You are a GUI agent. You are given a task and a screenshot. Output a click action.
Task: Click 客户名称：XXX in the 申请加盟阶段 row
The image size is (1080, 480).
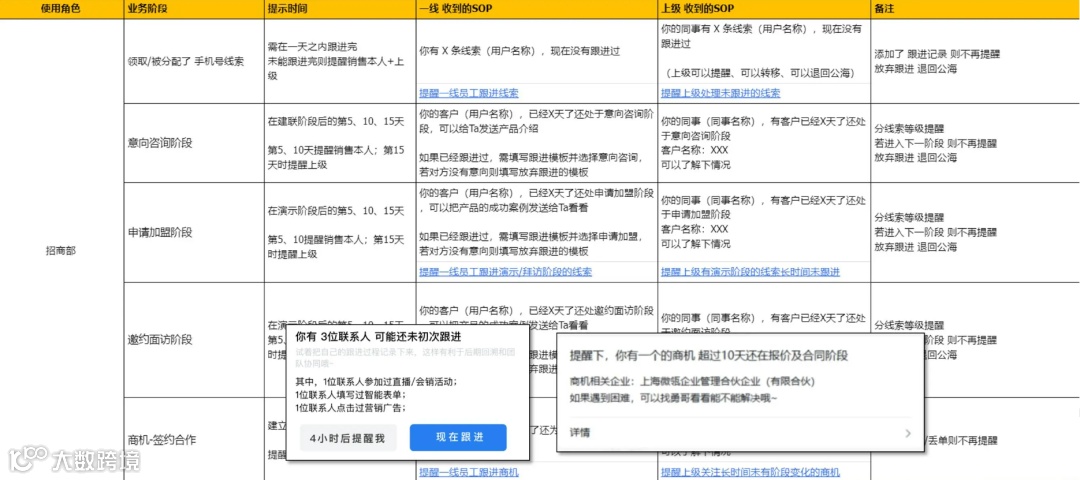[694, 229]
